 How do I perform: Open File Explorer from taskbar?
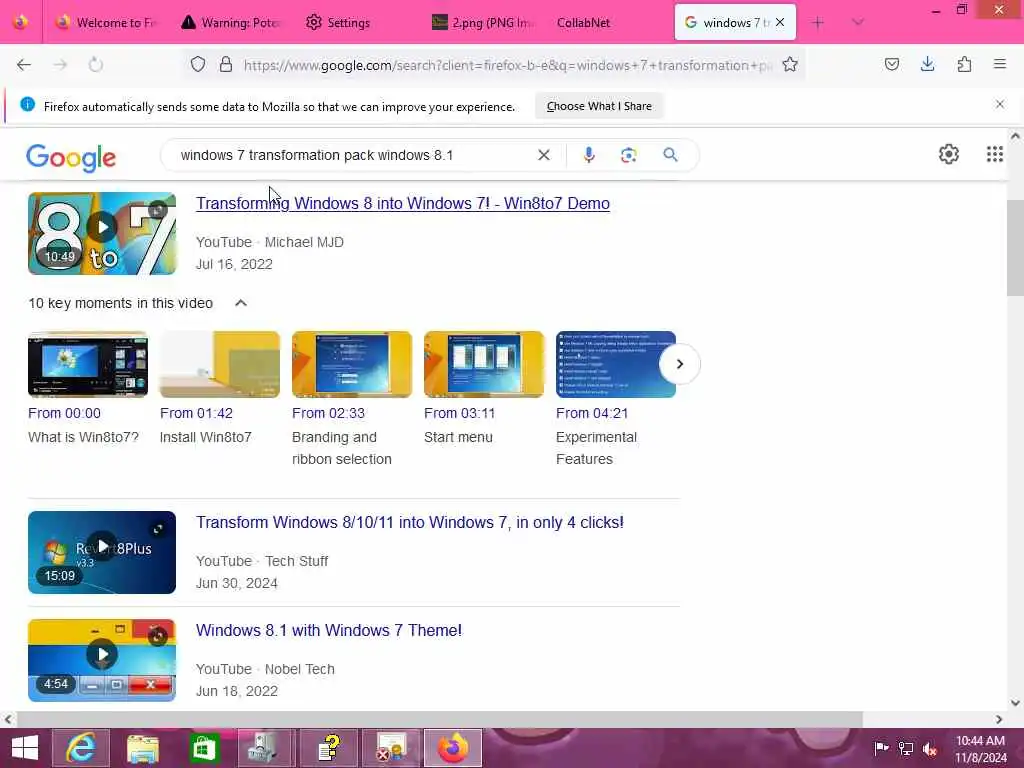coord(142,748)
